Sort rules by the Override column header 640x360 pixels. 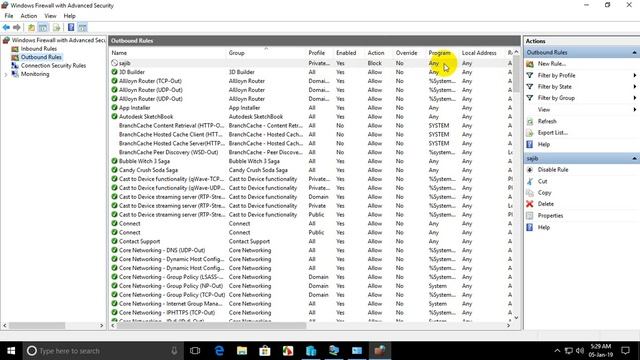click(409, 53)
